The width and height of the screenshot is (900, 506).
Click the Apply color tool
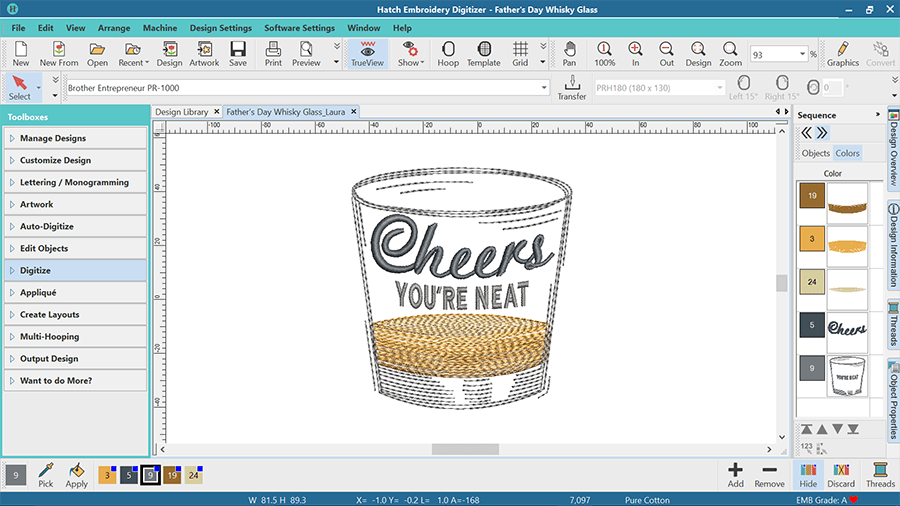coord(77,474)
